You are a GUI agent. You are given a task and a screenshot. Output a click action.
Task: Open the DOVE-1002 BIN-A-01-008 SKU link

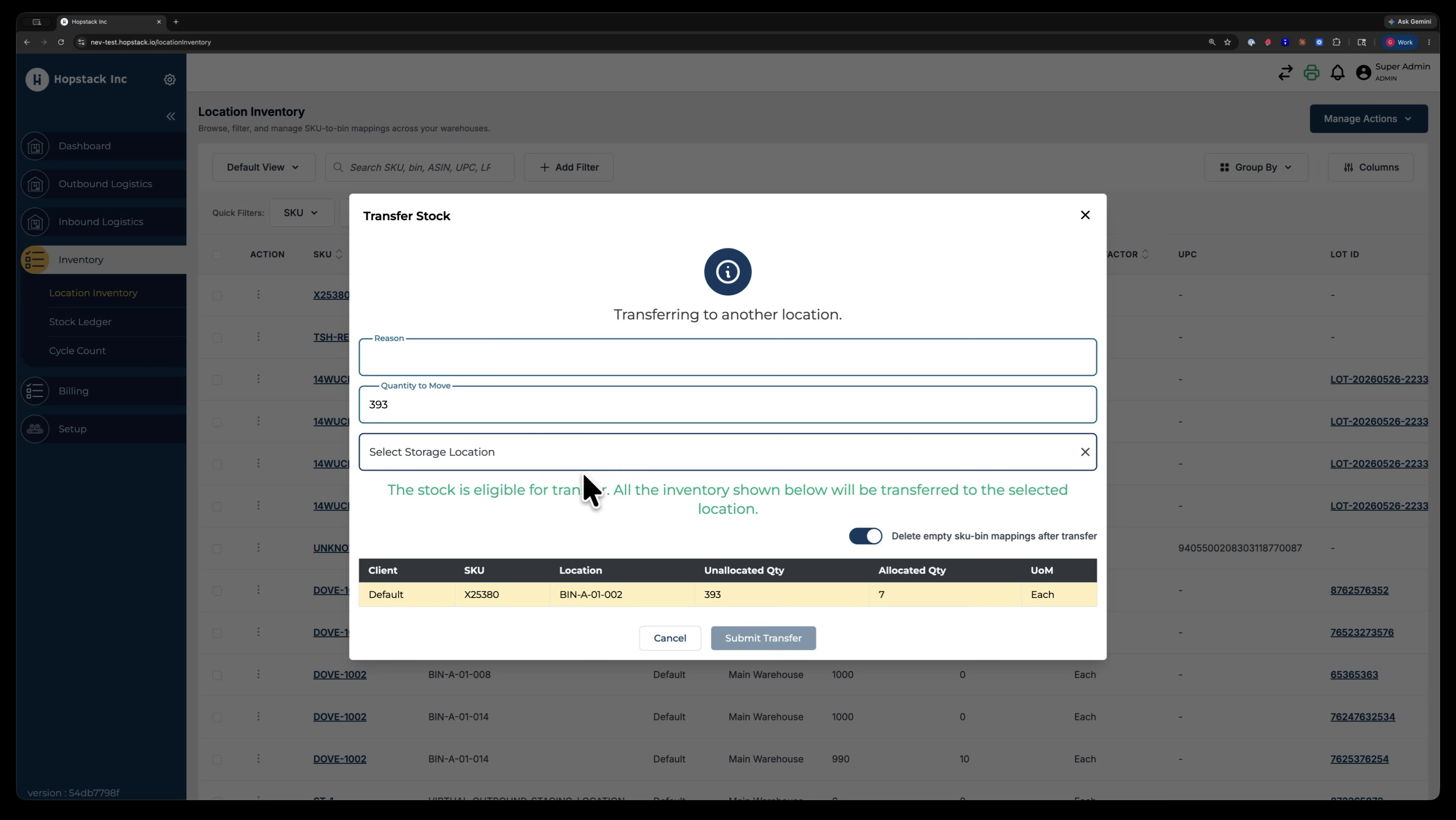340,674
